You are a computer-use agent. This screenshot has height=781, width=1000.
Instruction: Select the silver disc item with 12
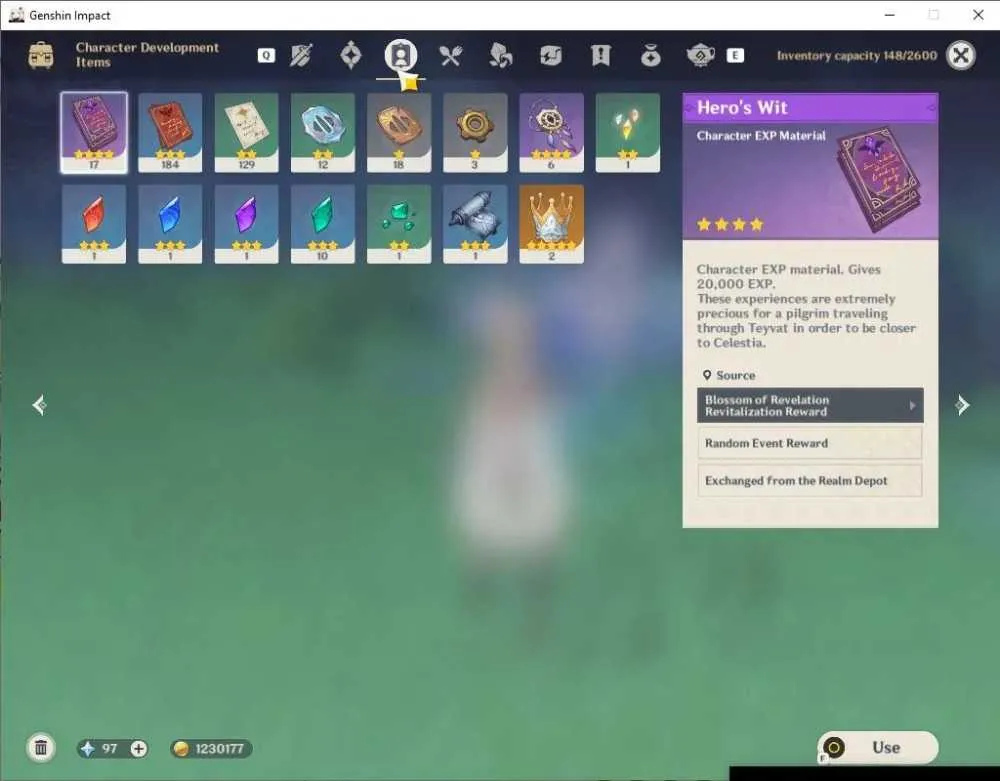[323, 133]
